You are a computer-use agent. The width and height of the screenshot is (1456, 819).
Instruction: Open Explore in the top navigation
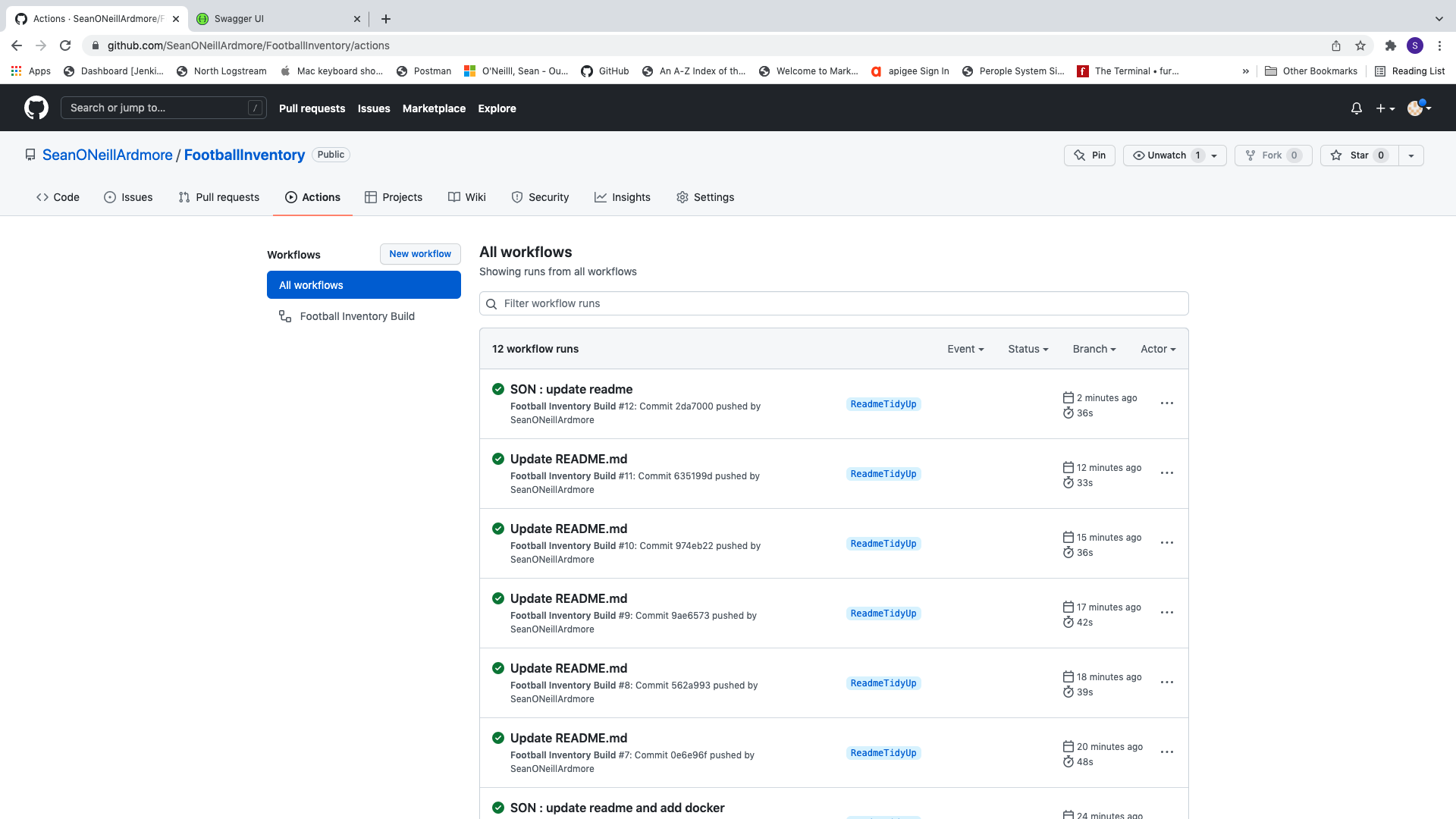497,108
